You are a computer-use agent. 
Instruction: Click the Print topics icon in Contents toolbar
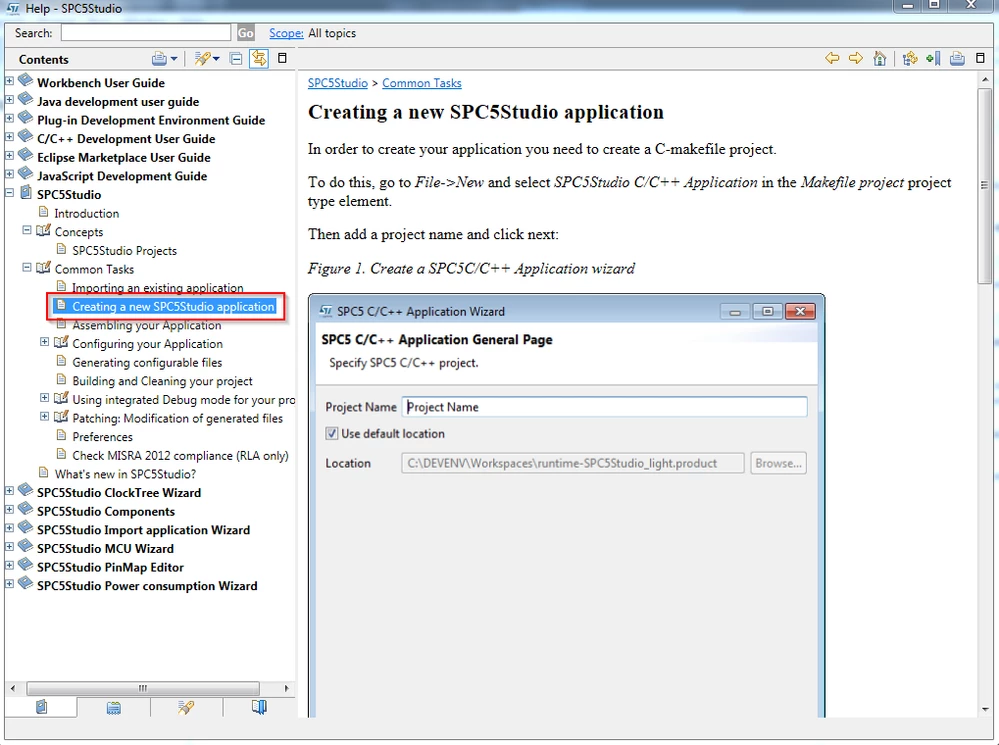click(x=159, y=59)
